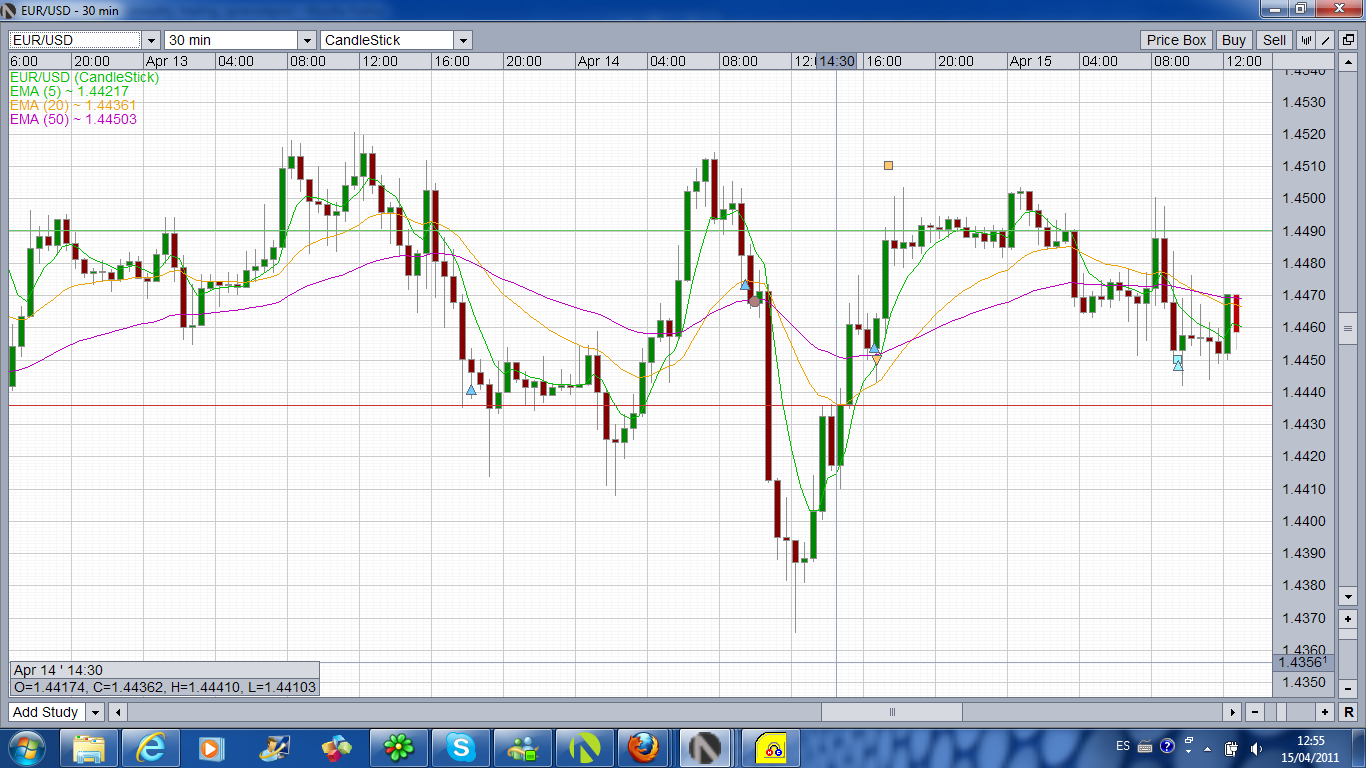Screen dimensions: 1366x768
Task: Open the Price Box
Action: (1176, 40)
